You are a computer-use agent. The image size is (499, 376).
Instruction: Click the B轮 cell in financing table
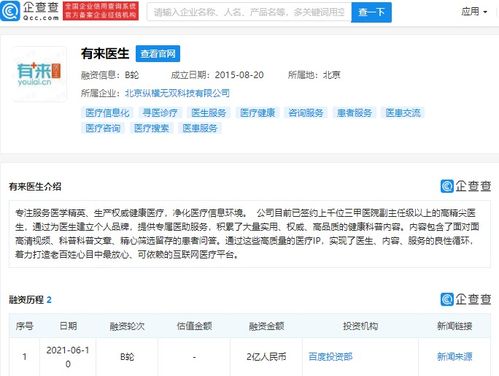coord(127,357)
